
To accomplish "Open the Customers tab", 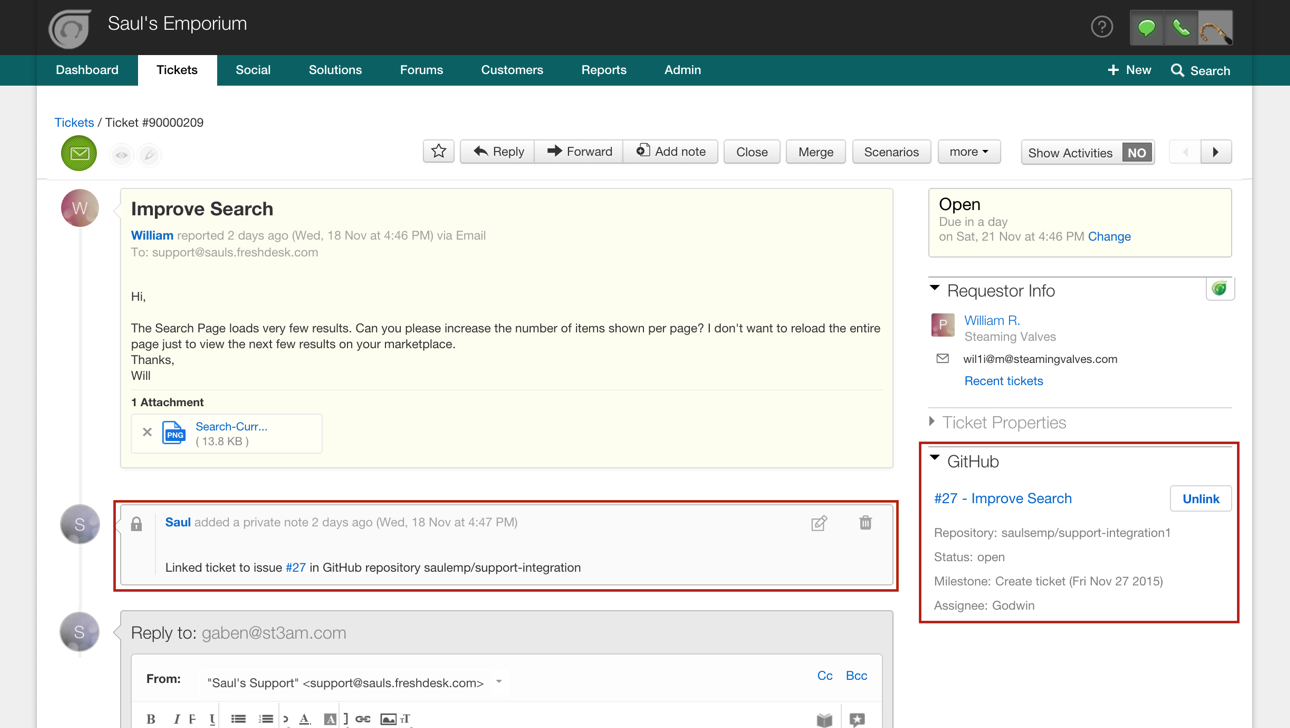I will tap(512, 70).
